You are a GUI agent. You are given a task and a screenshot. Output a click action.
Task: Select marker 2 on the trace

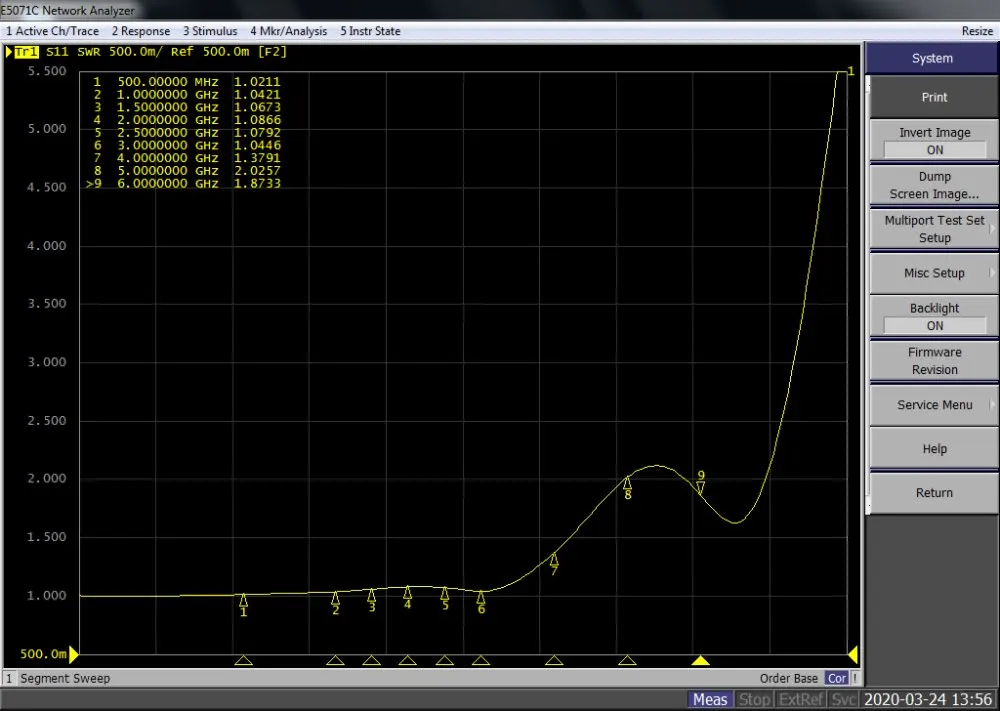coord(335,603)
